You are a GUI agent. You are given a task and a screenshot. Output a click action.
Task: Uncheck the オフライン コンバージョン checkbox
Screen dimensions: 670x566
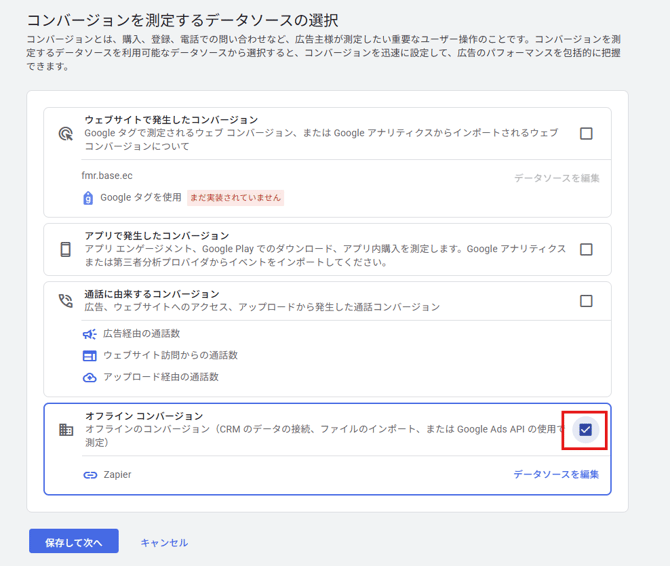coord(585,430)
